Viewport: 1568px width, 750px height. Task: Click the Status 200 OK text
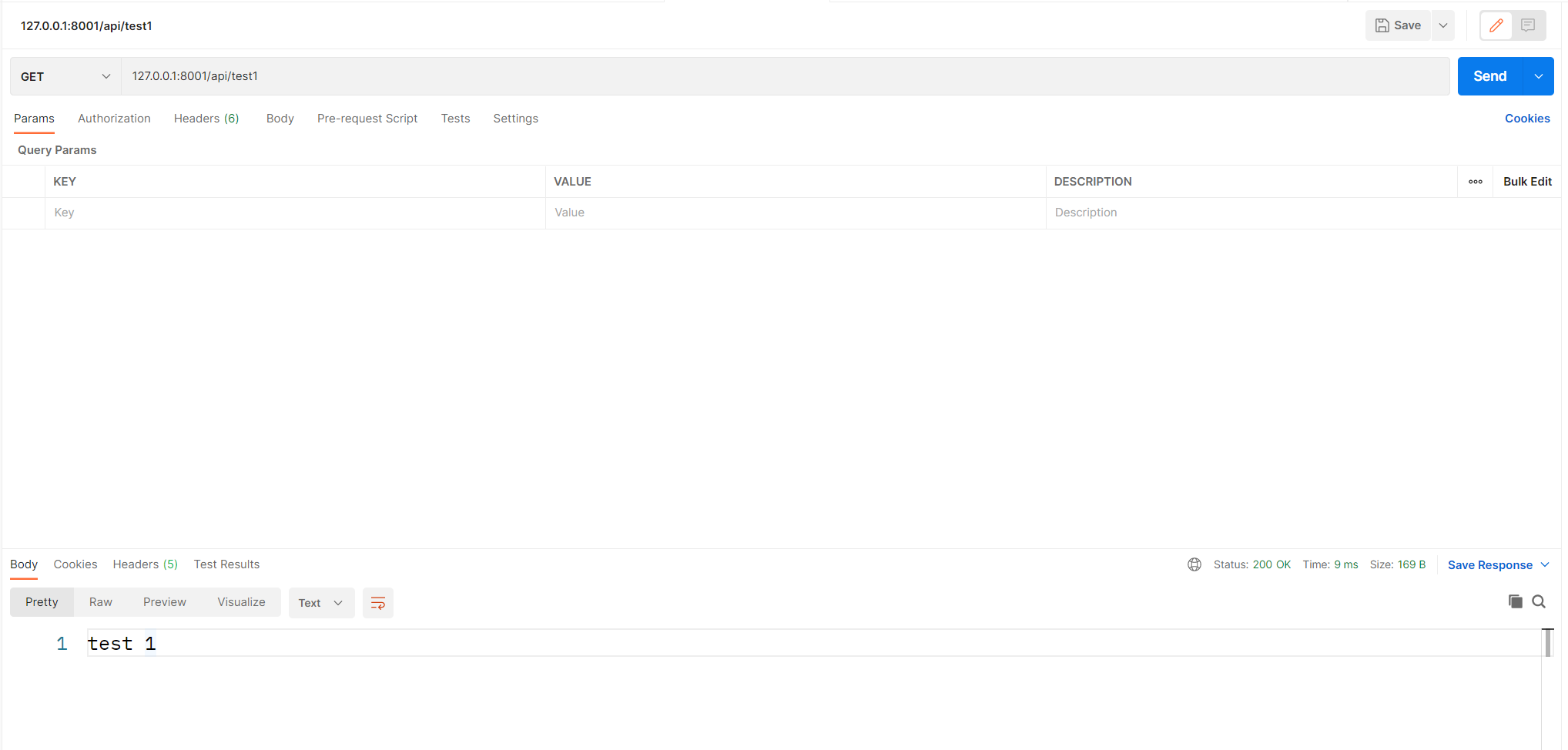(1252, 564)
